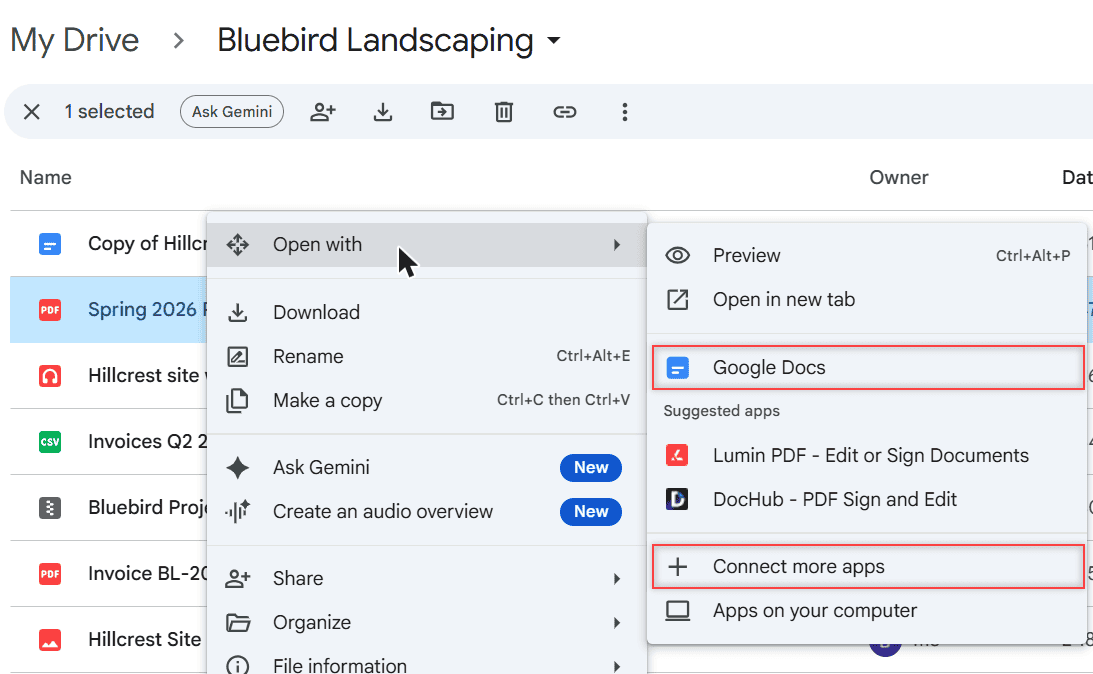This screenshot has width=1093, height=674.
Task: Click the Open with move icon
Action: pyautogui.click(x=238, y=245)
